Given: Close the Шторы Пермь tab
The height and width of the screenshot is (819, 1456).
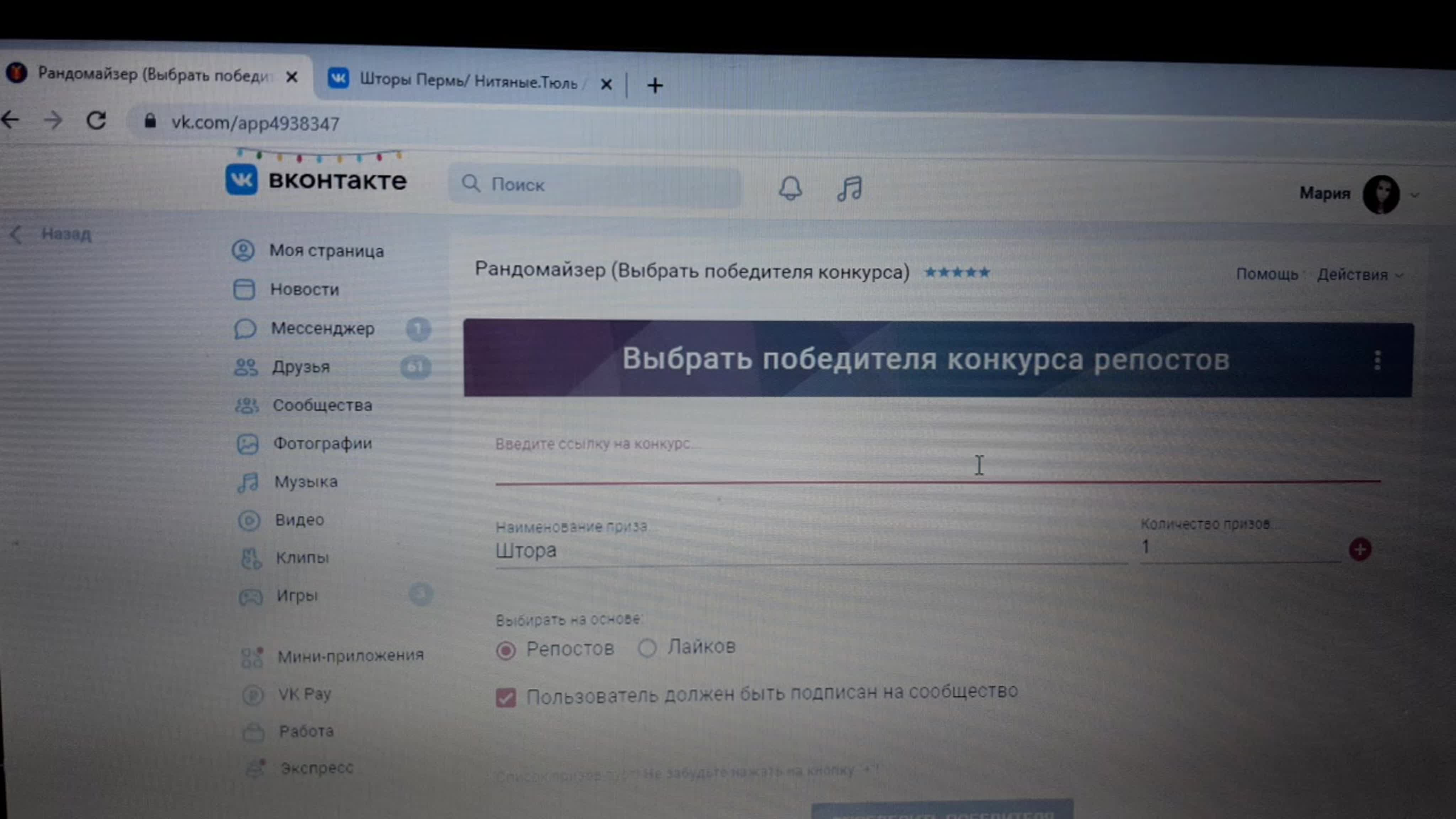Looking at the screenshot, I should (x=606, y=85).
